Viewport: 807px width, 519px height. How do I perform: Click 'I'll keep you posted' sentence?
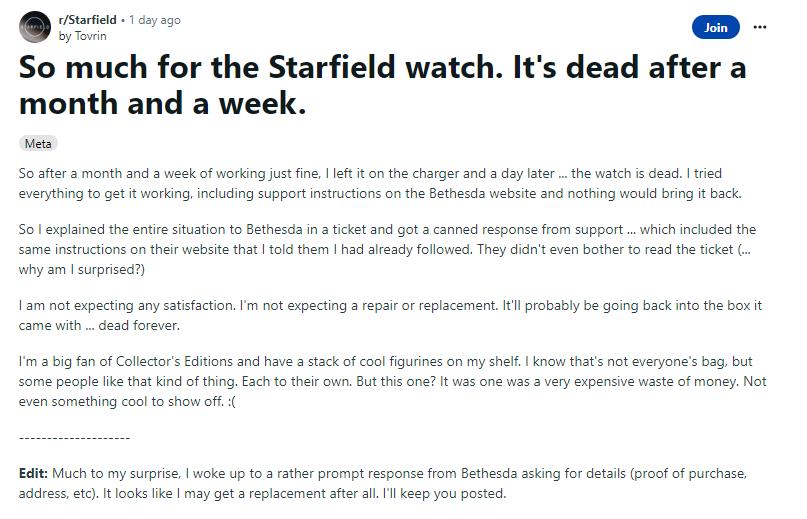444,493
